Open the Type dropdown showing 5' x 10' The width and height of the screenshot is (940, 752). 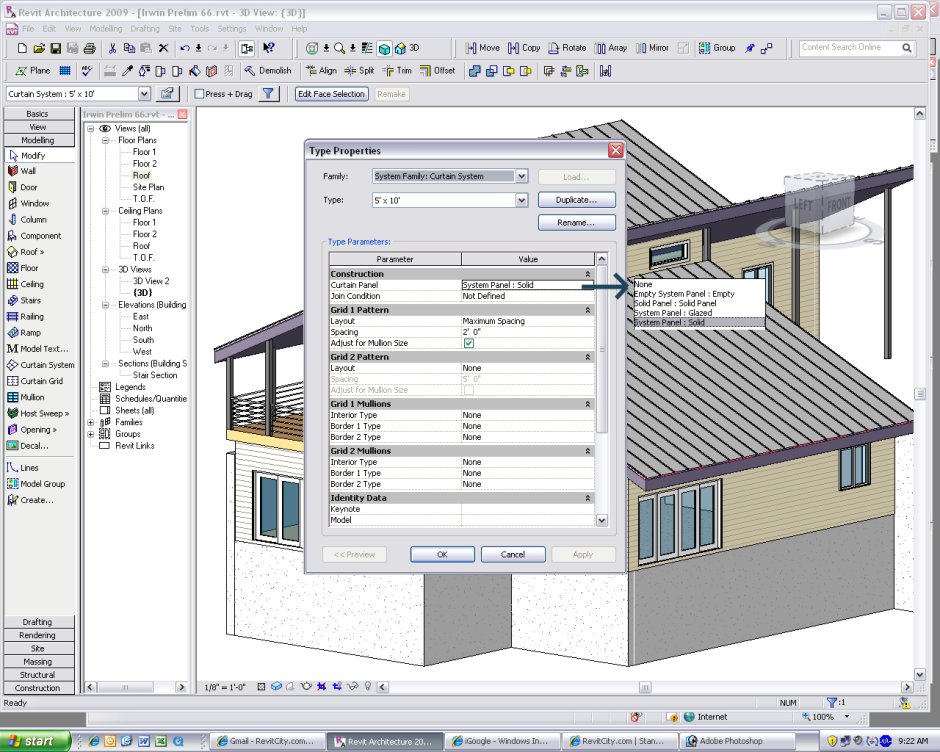522,200
